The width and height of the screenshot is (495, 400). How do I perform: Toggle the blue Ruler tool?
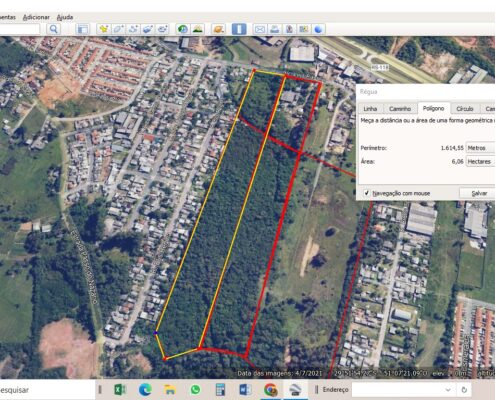pyautogui.click(x=239, y=29)
